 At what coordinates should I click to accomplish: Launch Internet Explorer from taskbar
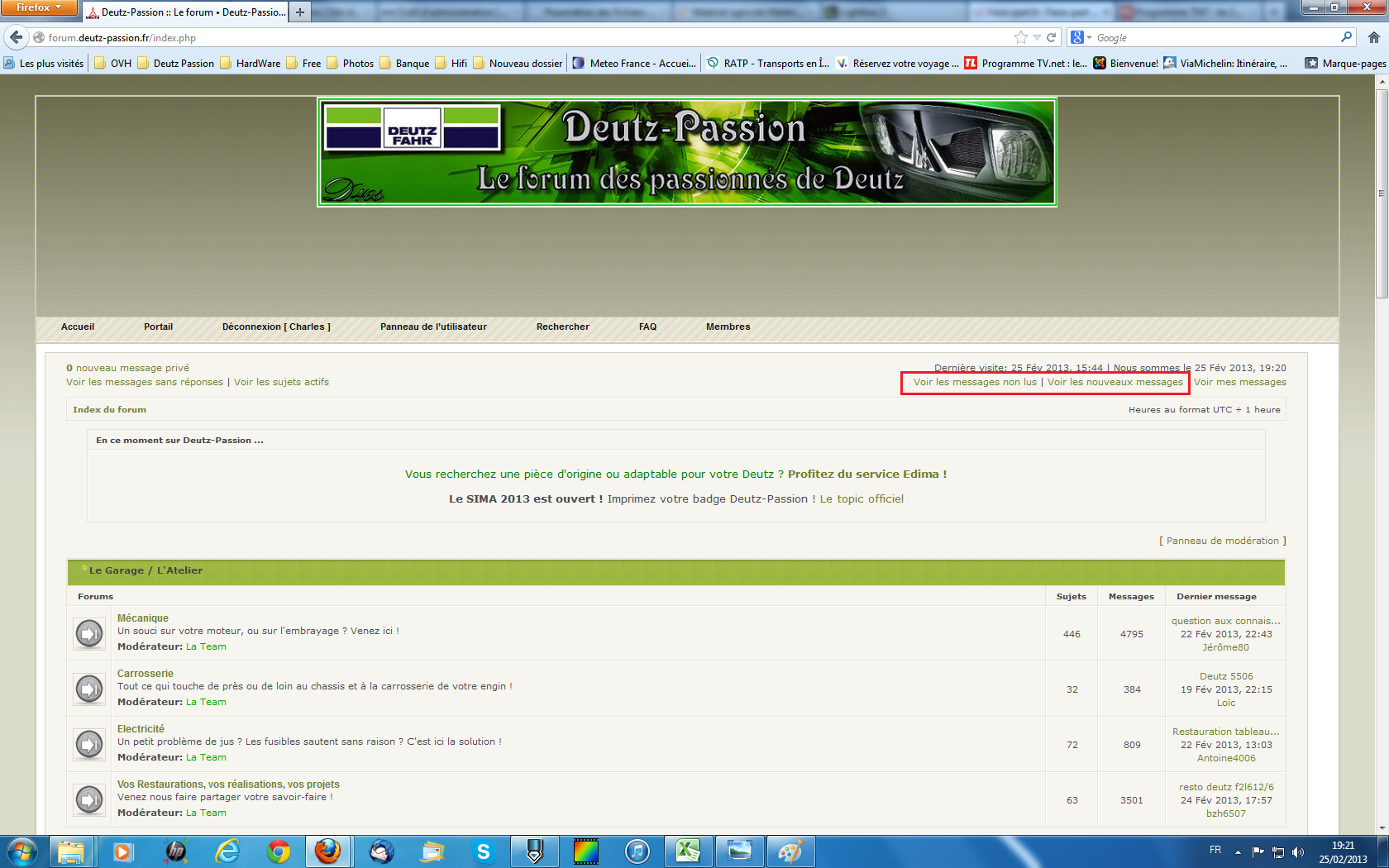pos(227,851)
